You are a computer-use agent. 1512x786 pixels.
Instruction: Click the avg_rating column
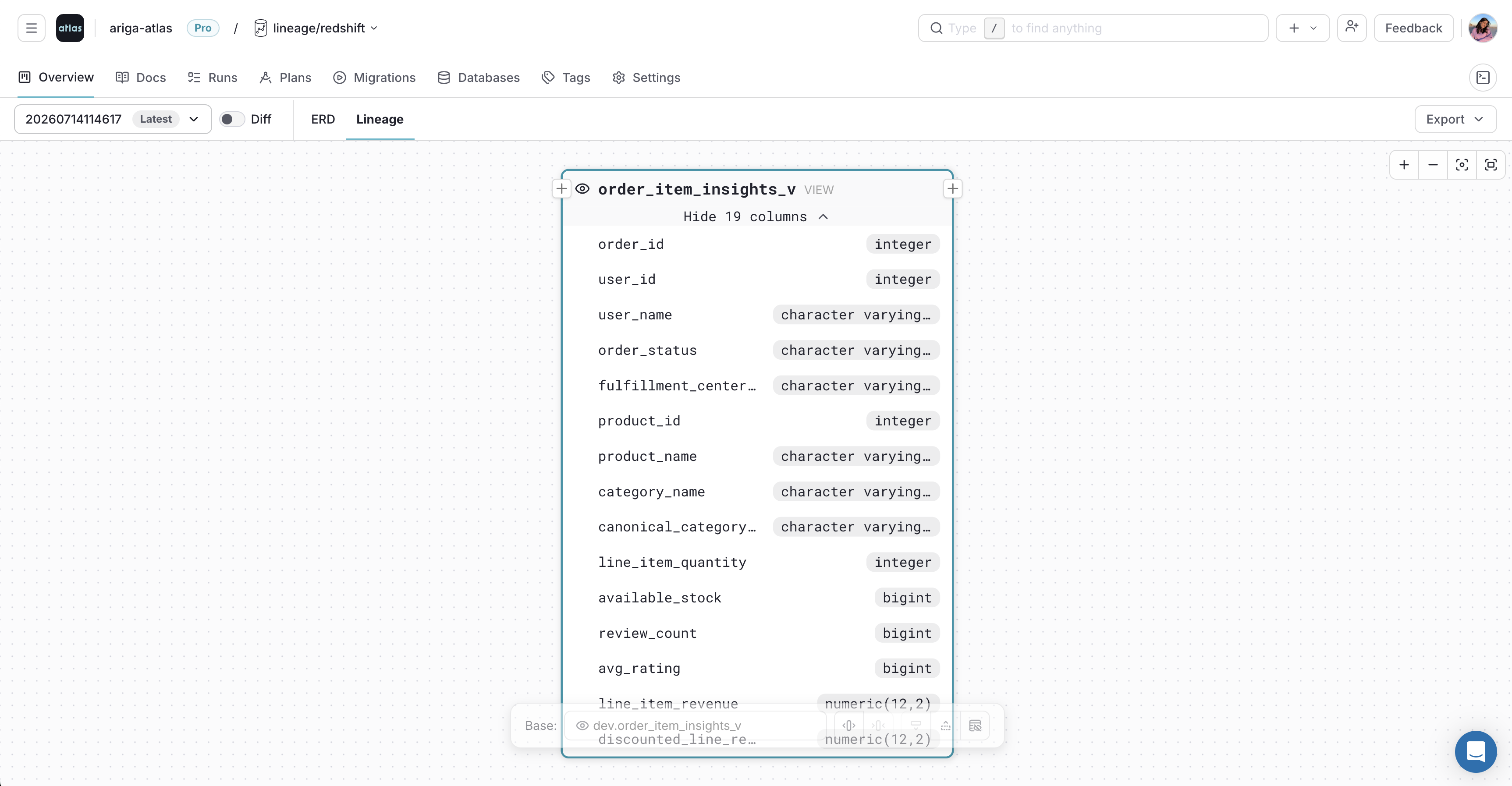(x=757, y=668)
